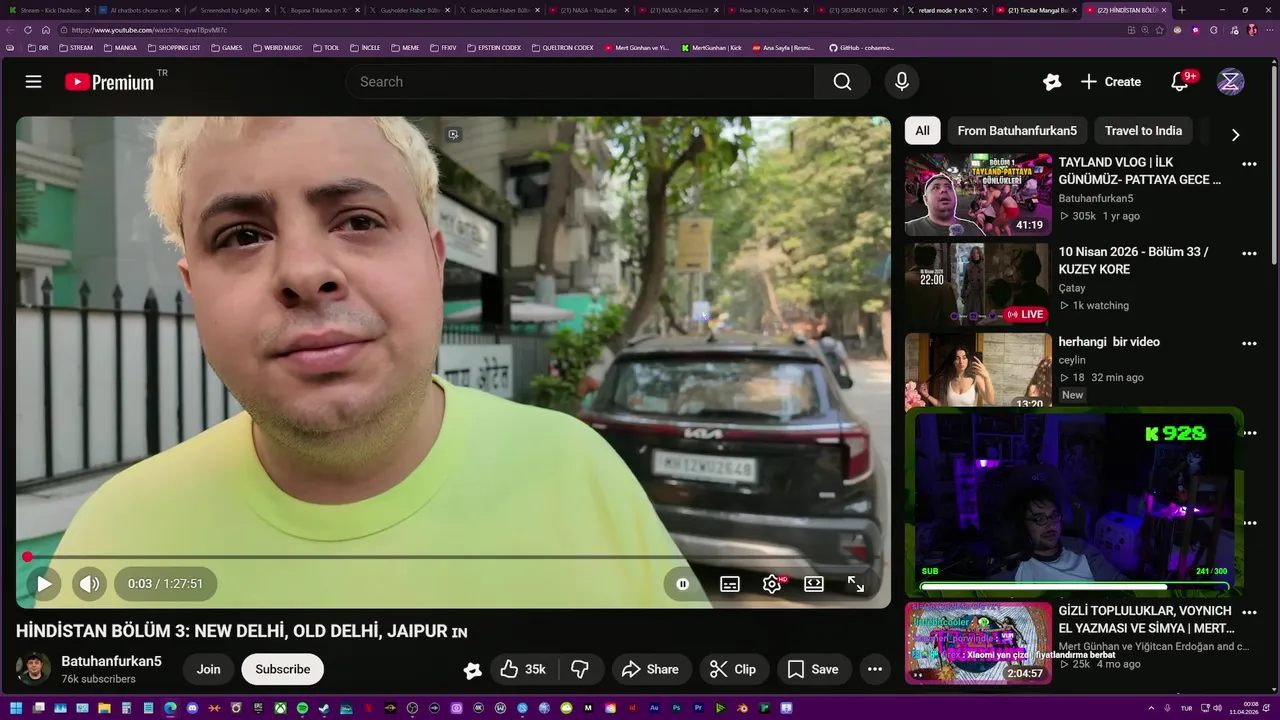
Task: Open the player settings gear
Action: click(772, 584)
